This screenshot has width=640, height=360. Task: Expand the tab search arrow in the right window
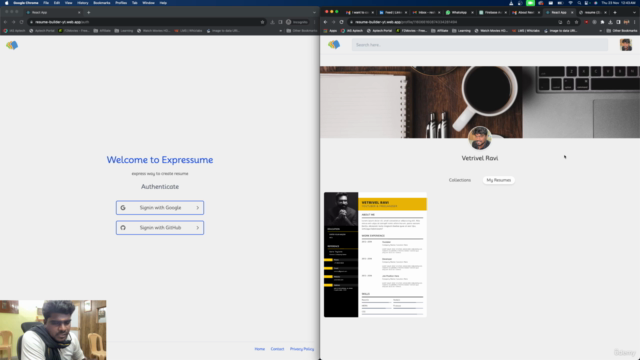[634, 13]
